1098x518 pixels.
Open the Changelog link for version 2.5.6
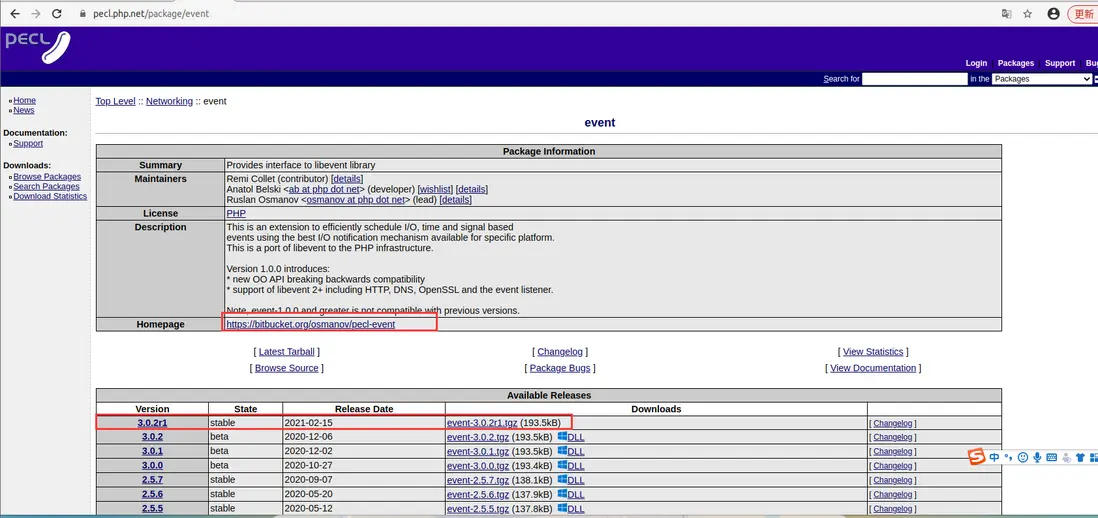pyautogui.click(x=893, y=495)
